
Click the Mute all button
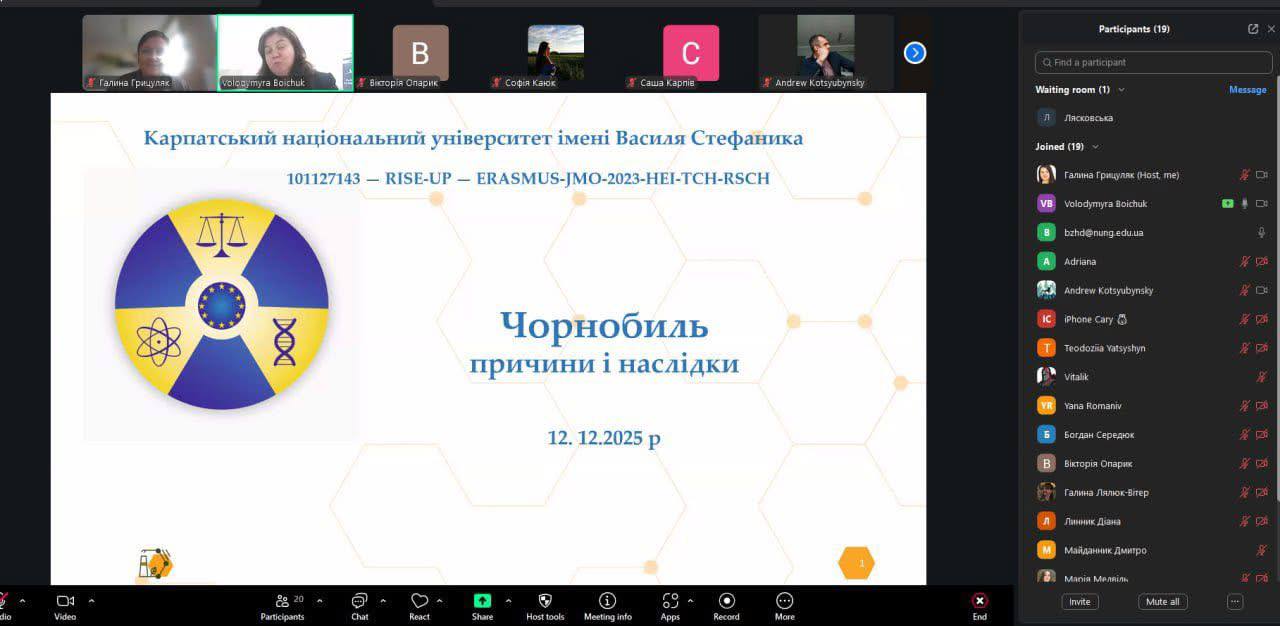[1162, 602]
